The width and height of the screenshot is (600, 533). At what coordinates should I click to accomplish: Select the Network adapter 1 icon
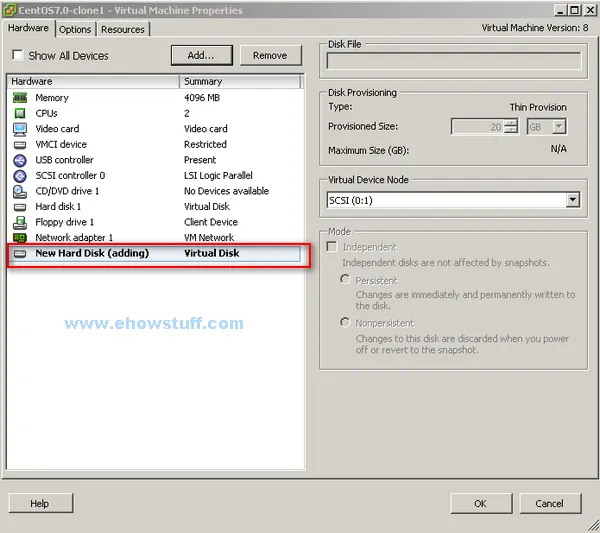point(20,238)
